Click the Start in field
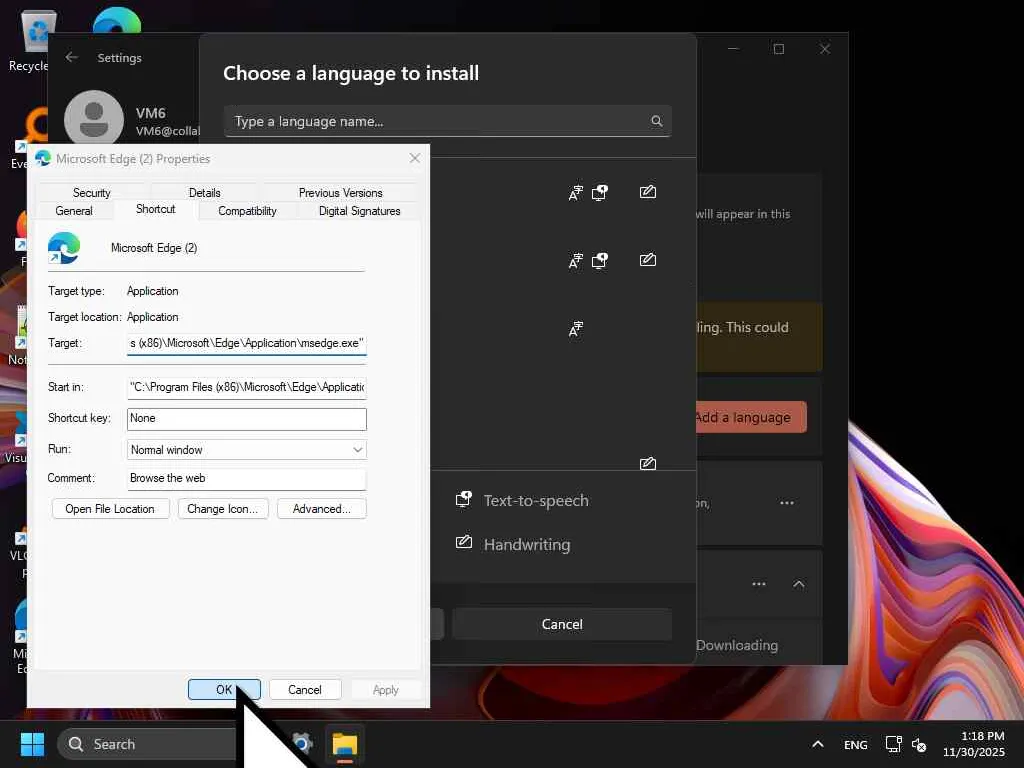This screenshot has width=1024, height=768. (247, 387)
